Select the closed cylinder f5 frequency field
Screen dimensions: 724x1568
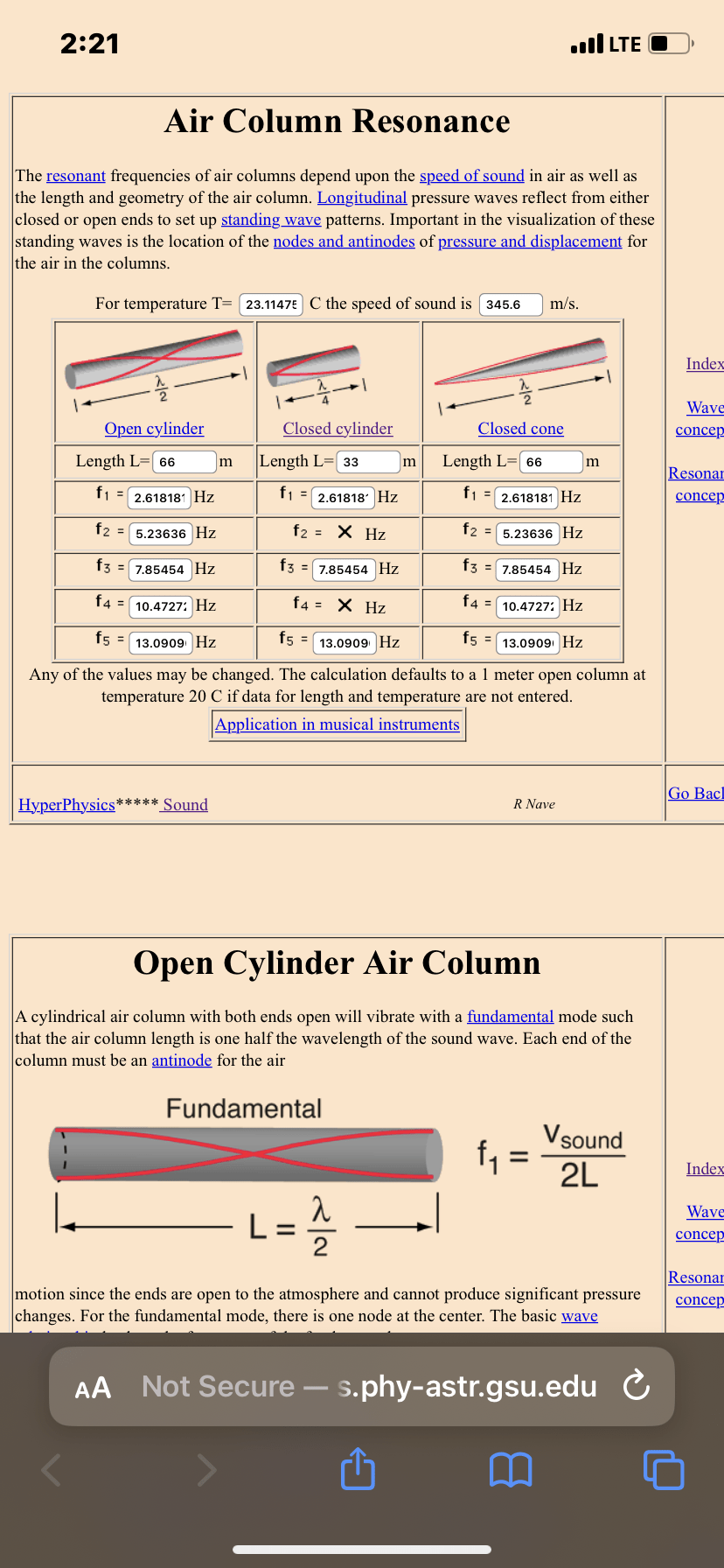(345, 643)
